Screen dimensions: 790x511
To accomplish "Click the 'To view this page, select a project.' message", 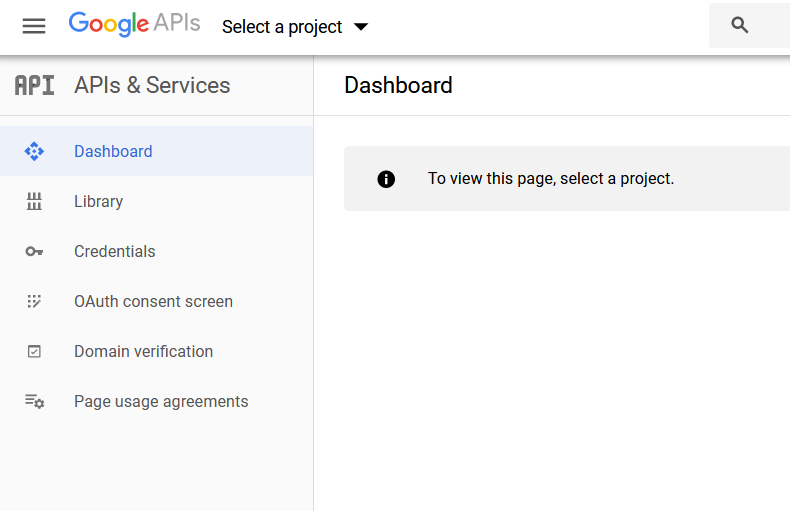I will 551,178.
